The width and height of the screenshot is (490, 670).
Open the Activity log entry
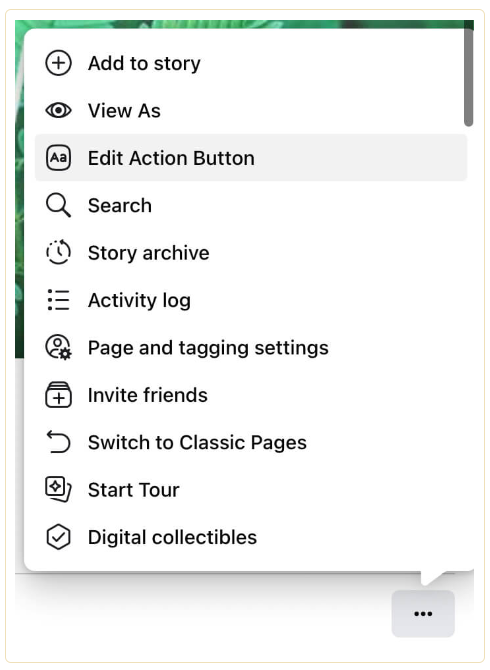pyautogui.click(x=251, y=300)
